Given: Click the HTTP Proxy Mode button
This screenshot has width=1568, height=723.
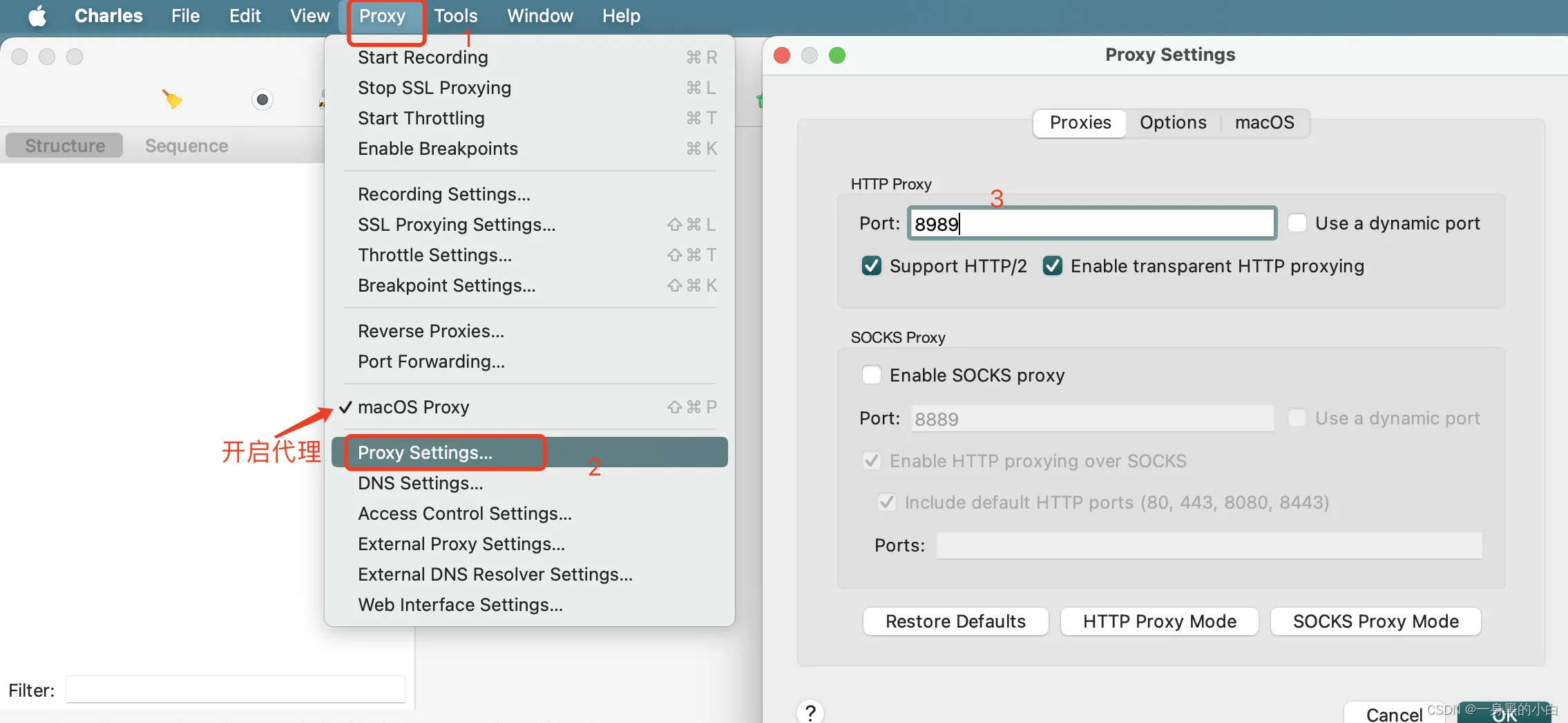Looking at the screenshot, I should 1159,621.
